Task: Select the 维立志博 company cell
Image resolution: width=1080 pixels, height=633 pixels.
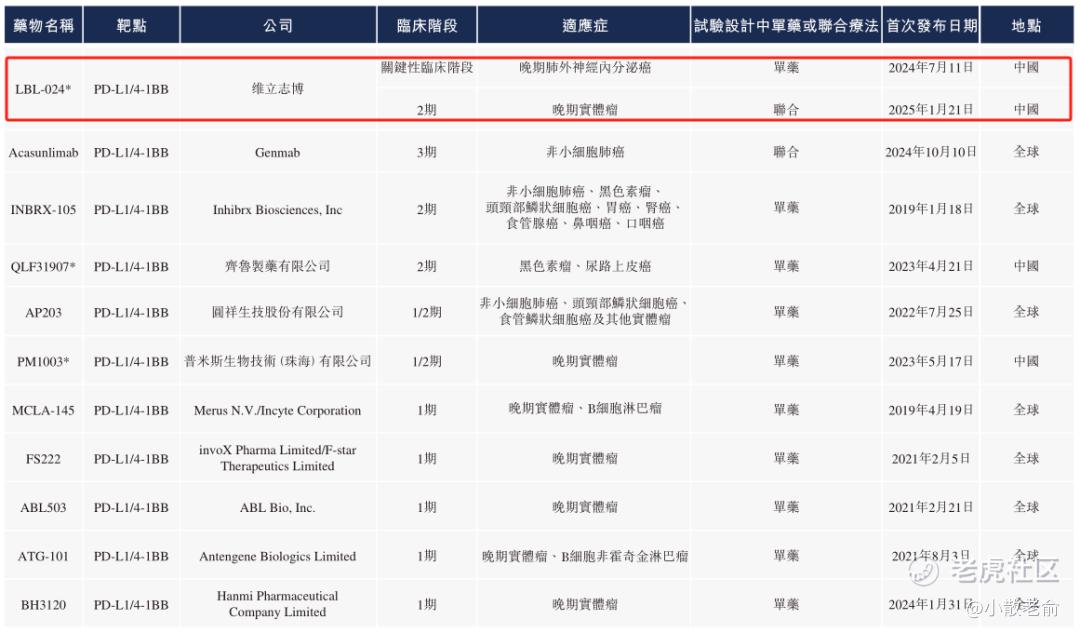Action: (278, 89)
